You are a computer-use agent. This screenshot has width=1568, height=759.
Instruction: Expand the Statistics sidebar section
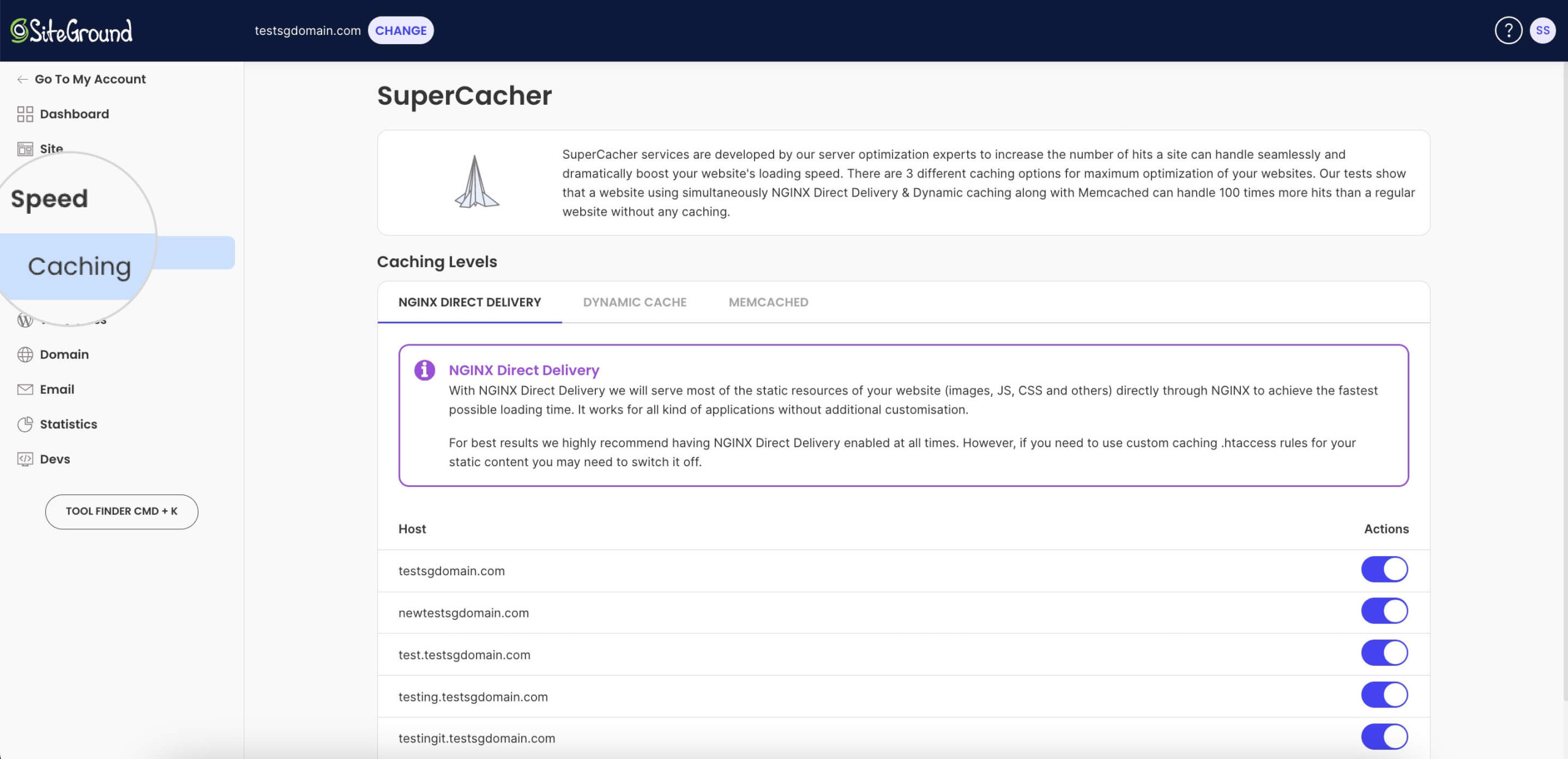[x=69, y=425]
